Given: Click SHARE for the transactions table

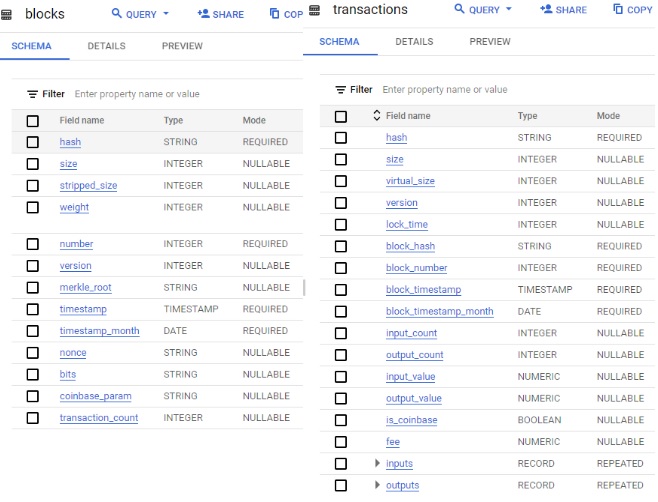Looking at the screenshot, I should pos(564,10).
